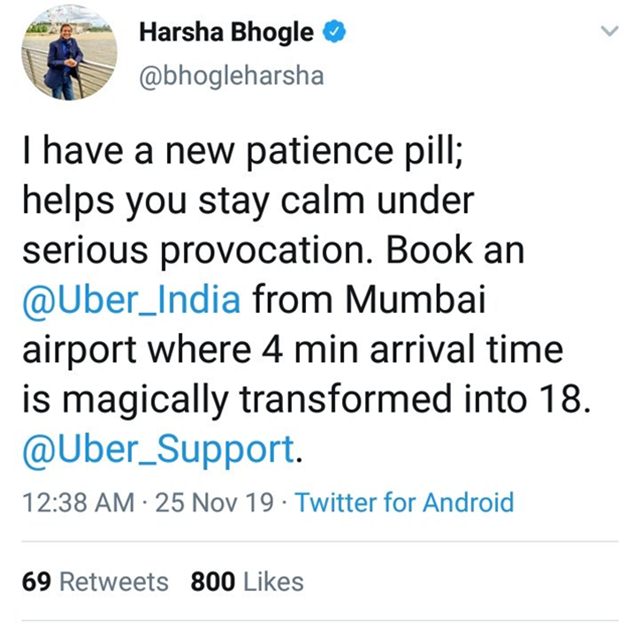Click the number 69 retweet count
This screenshot has width=640, height=644.
(x=37, y=582)
